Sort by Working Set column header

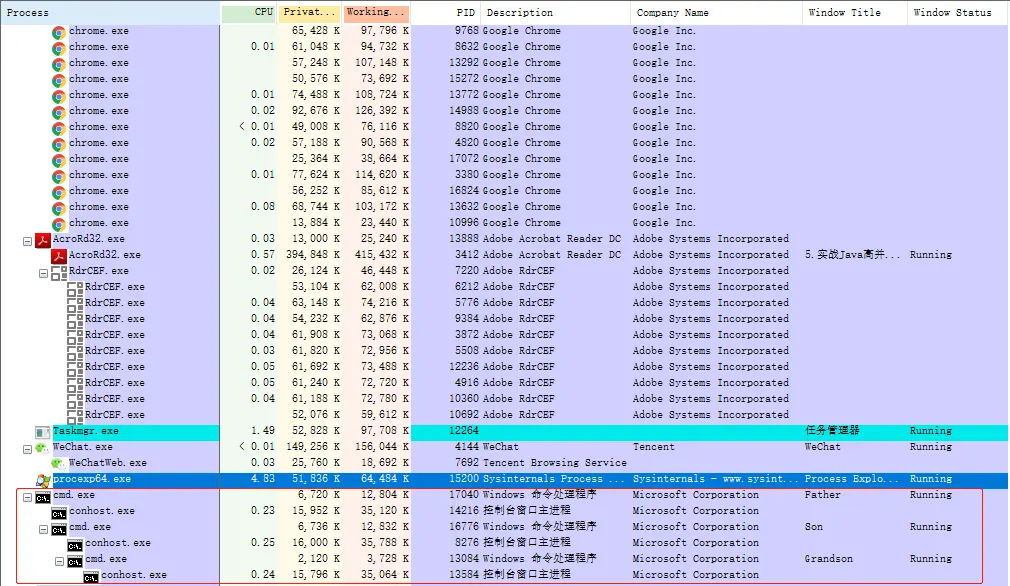coord(376,12)
